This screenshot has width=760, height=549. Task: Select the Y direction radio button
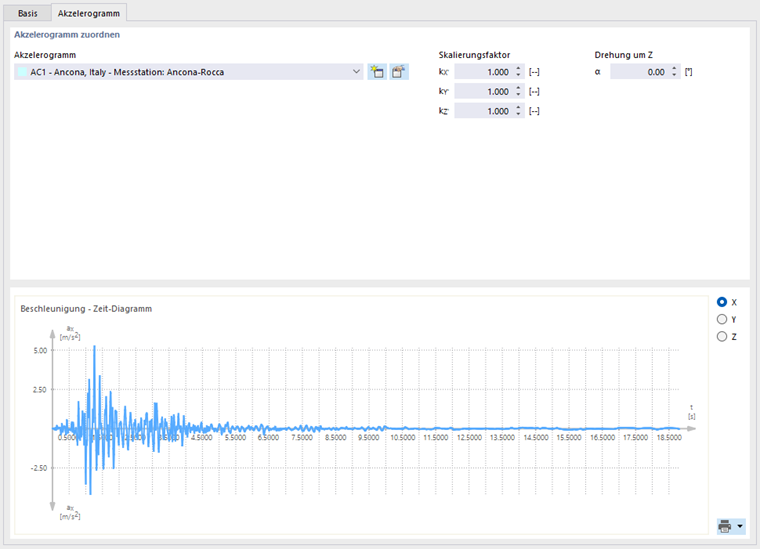point(722,319)
